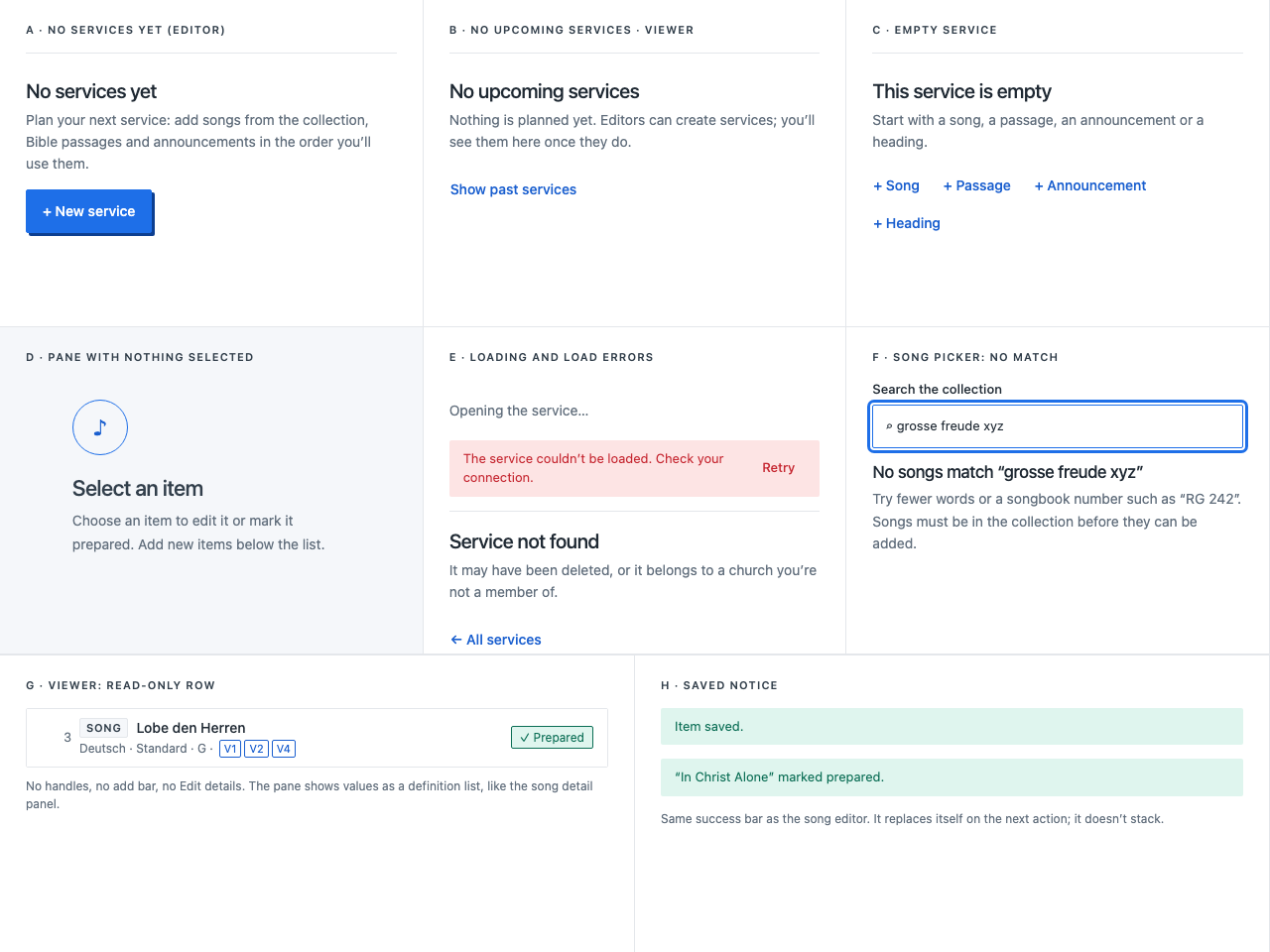This screenshot has width=1270, height=952.
Task: Select the Prepared badge on Lobe den Herren
Action: (x=552, y=738)
